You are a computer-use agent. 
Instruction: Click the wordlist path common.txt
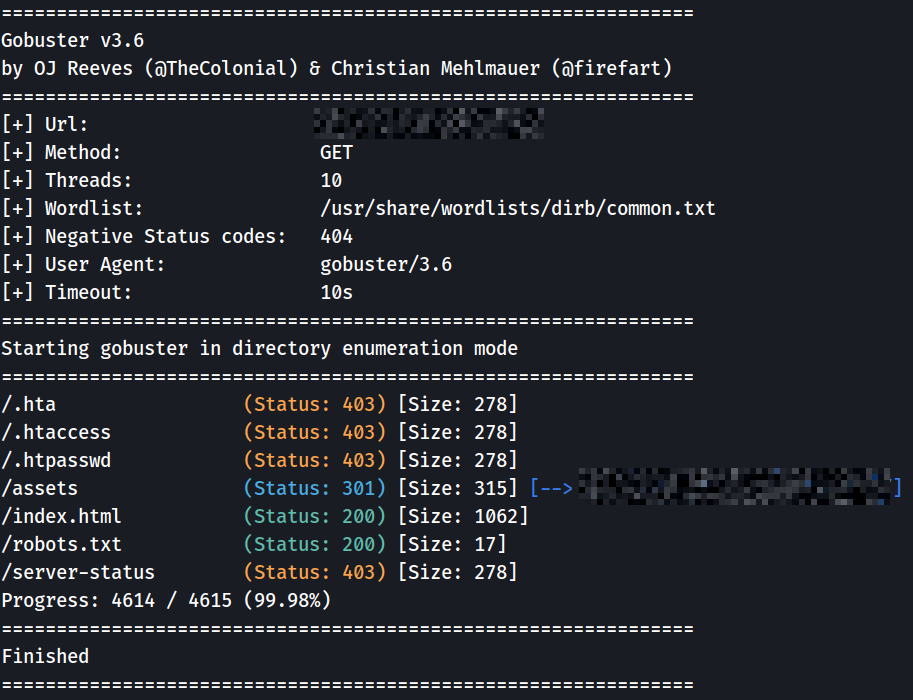pos(517,208)
